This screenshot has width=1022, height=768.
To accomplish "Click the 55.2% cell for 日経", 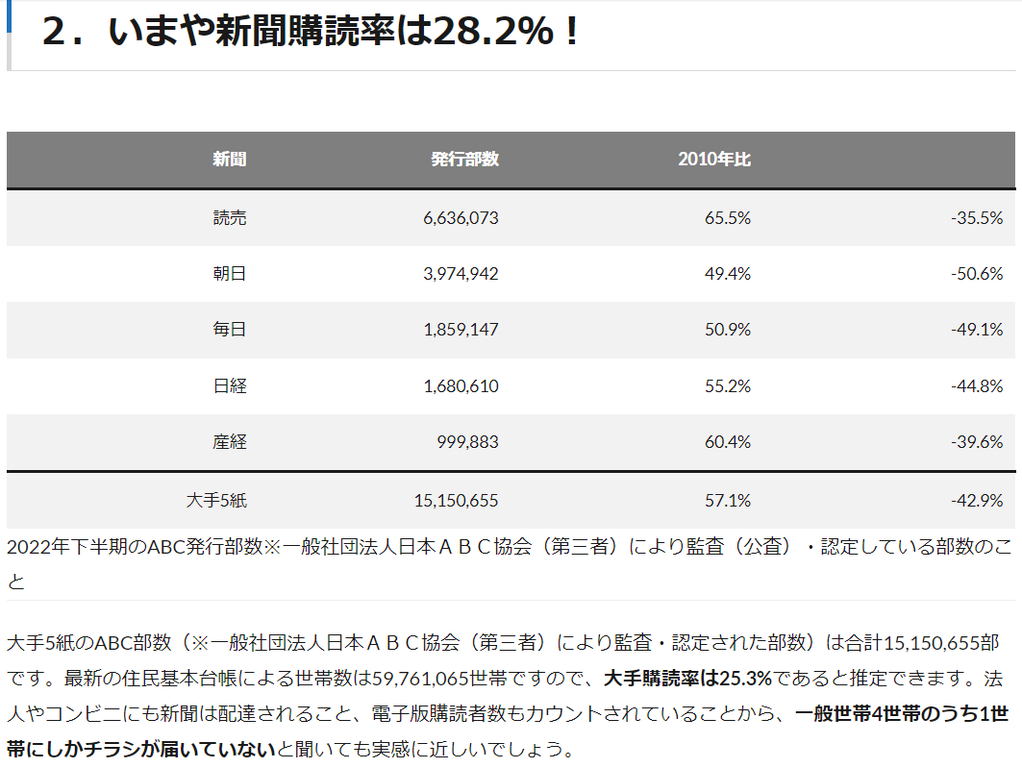I will 727,386.
